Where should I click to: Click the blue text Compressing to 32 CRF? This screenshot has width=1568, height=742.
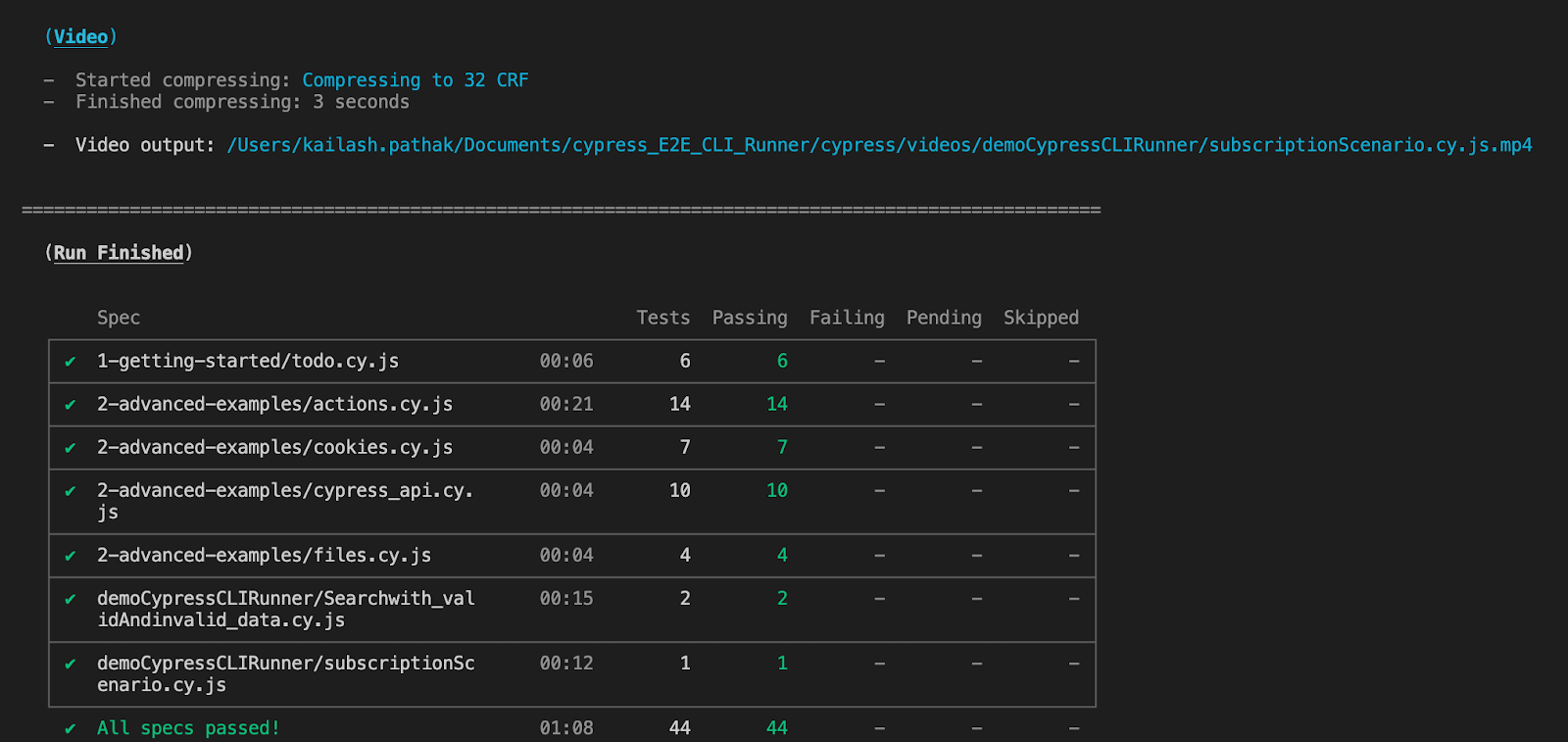point(416,80)
